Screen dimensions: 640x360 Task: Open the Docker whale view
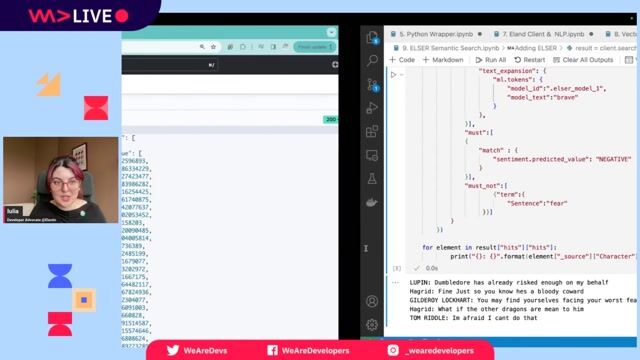point(372,202)
